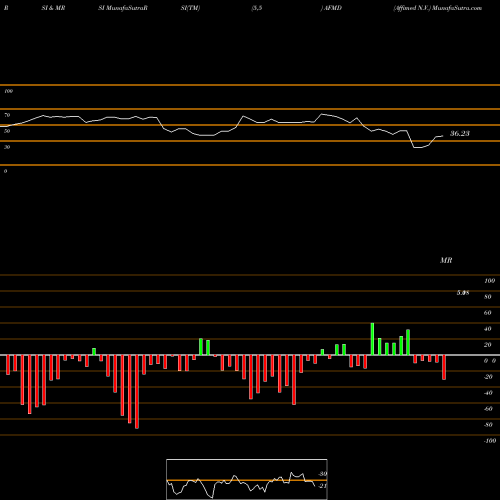The width and height of the screenshot is (500, 500).
Task: Click the RSI axis label 70
Action: (x=7, y=115)
